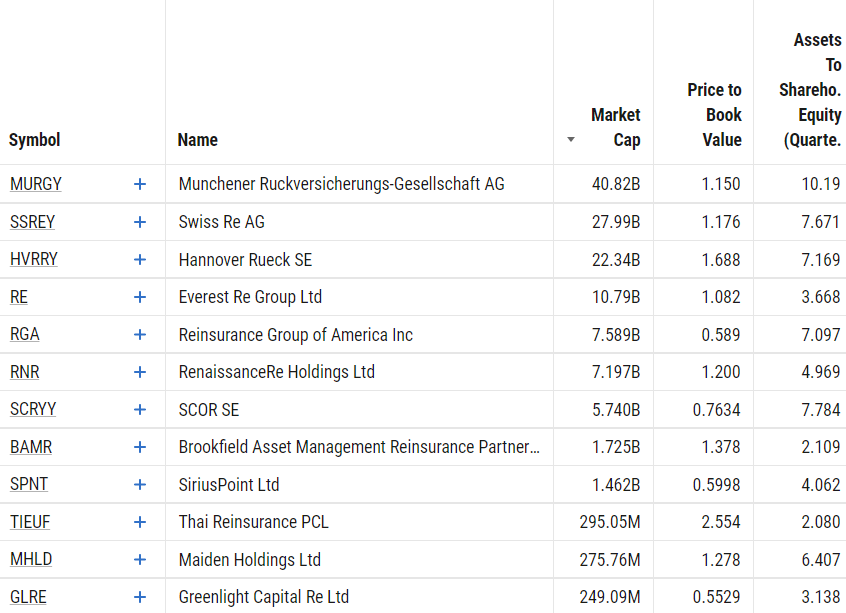The width and height of the screenshot is (846, 613).
Task: Click the 295.05M market cap value
Action: click(x=610, y=522)
